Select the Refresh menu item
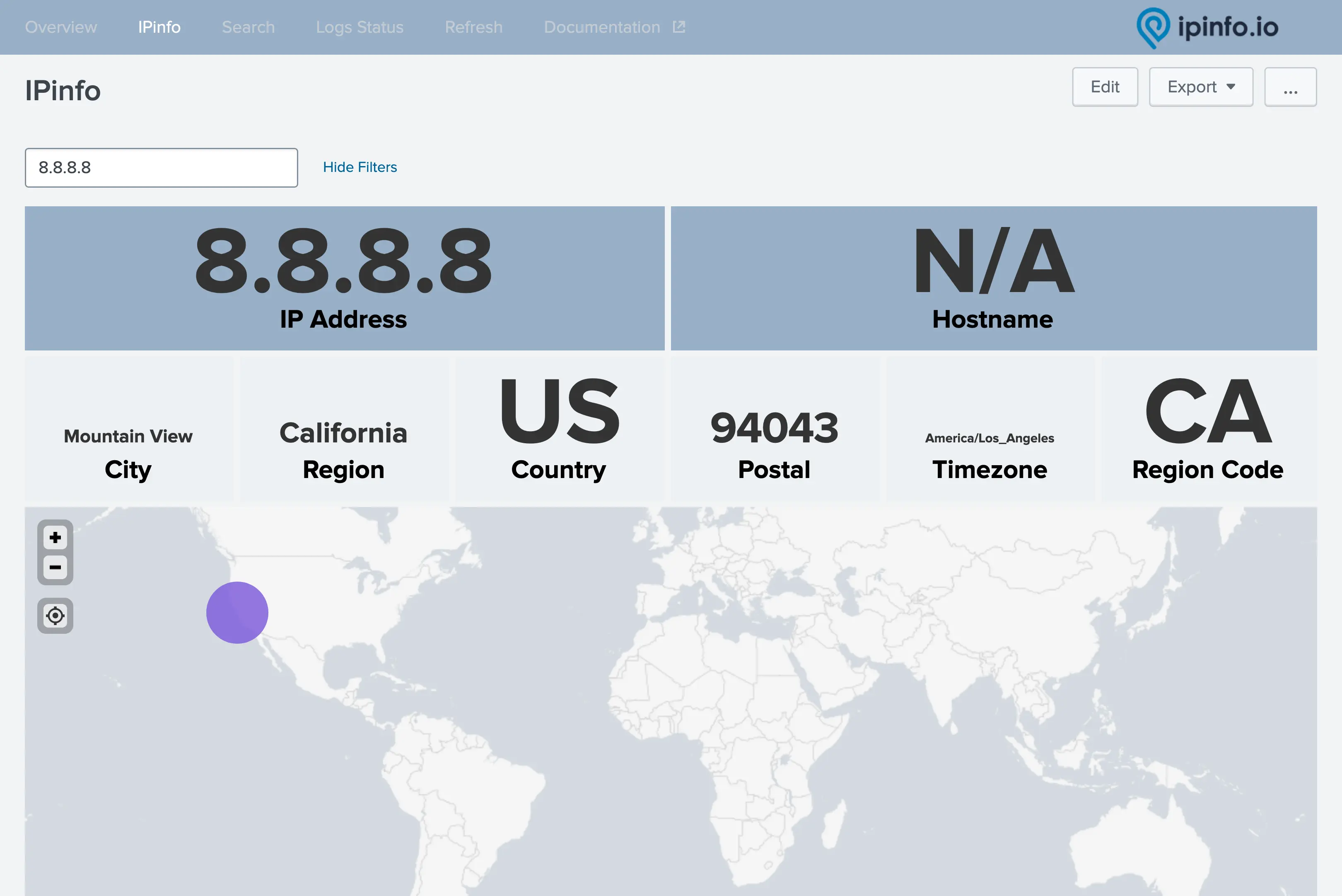Image resolution: width=1342 pixels, height=896 pixels. coord(473,27)
